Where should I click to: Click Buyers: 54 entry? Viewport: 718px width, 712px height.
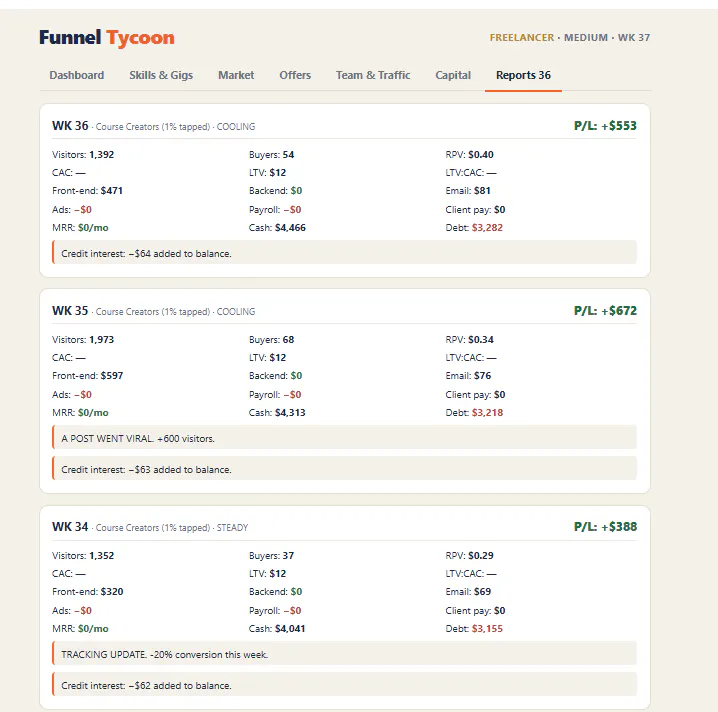pos(271,155)
